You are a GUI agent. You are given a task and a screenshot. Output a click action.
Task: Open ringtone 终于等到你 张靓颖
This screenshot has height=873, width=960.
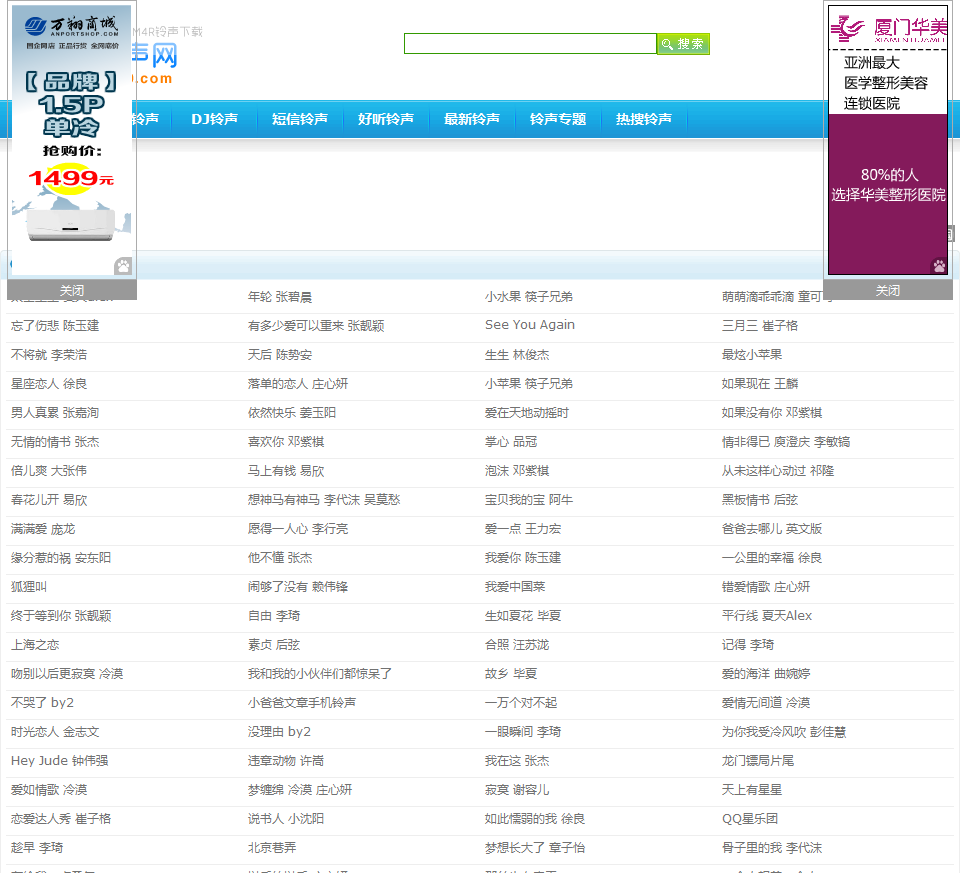[61, 616]
